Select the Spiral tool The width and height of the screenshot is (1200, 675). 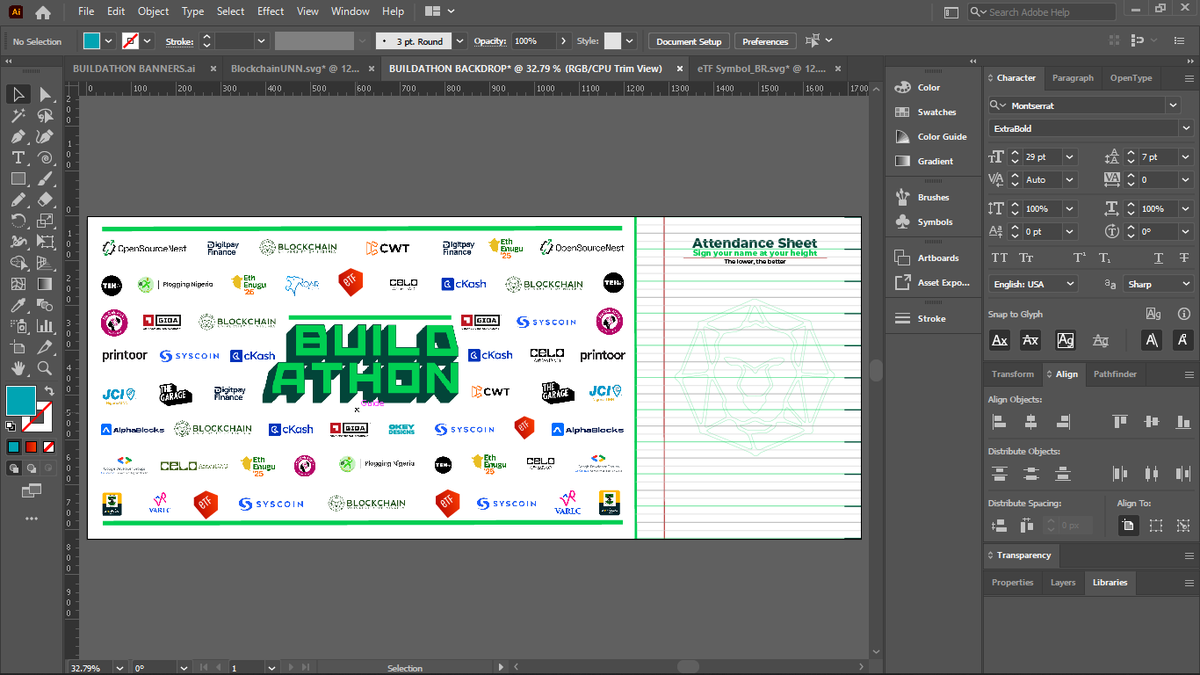[45, 158]
